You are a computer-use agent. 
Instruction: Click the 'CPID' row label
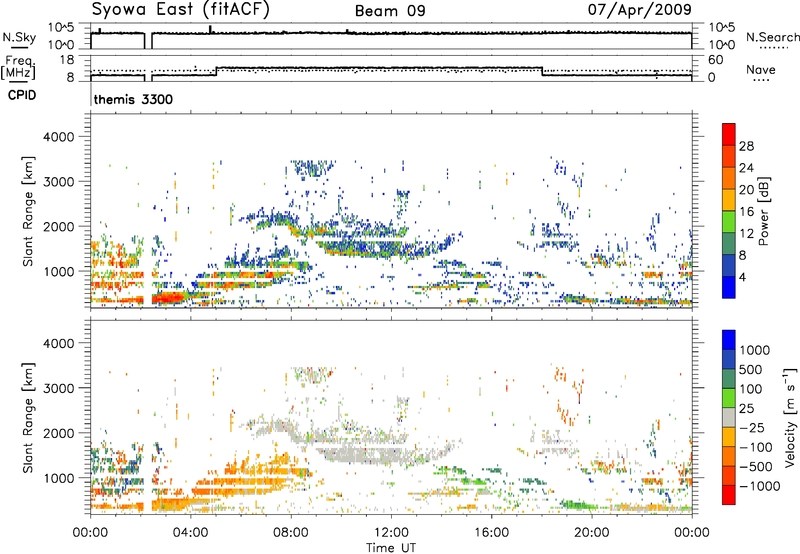click(x=22, y=95)
